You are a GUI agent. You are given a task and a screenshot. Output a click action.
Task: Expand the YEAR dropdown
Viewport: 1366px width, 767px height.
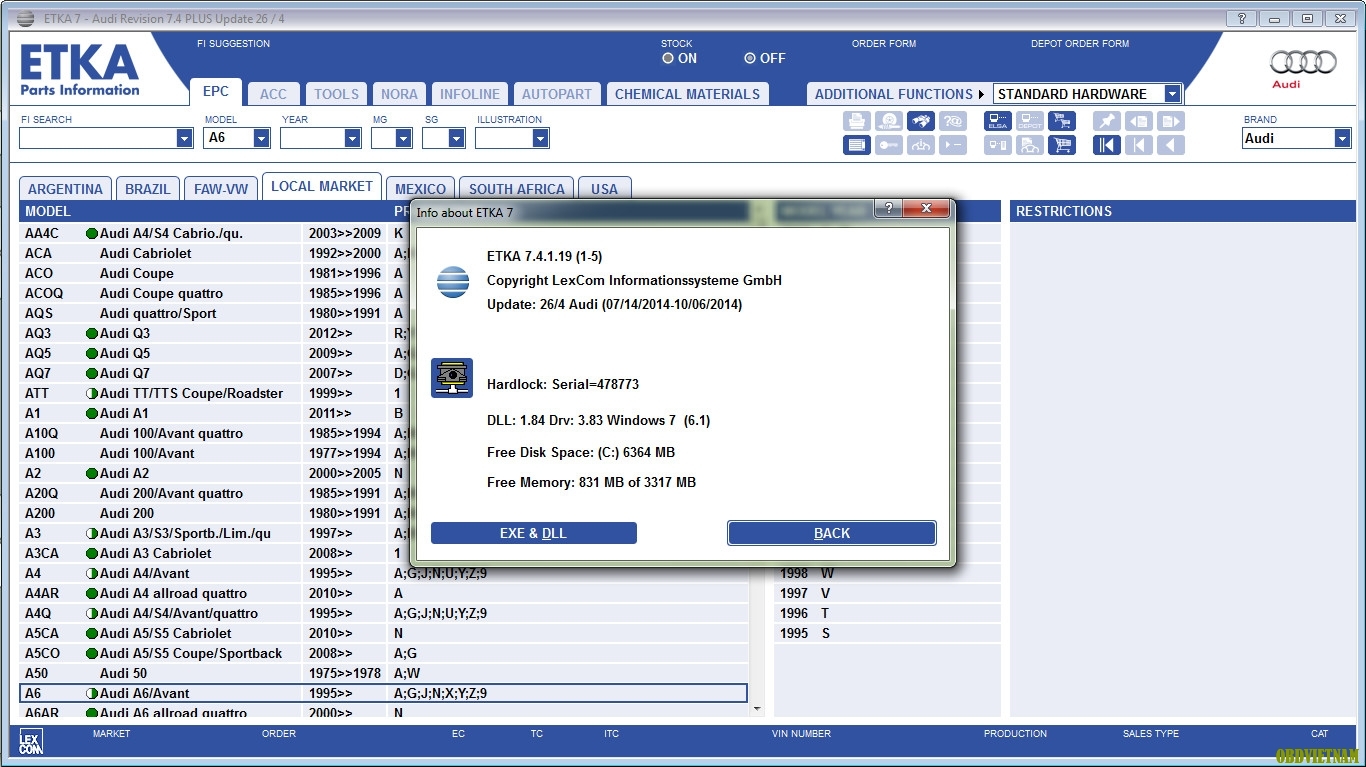(352, 139)
